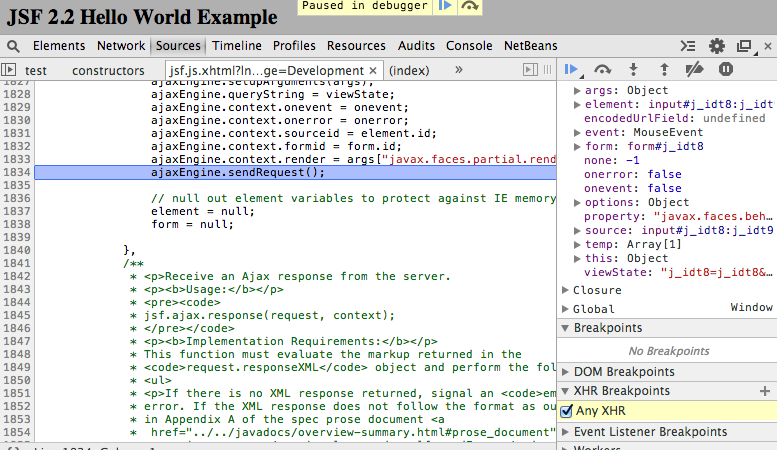Click the encodedUrlField undefined row
This screenshot has width=777, height=450.
pyautogui.click(x=674, y=118)
